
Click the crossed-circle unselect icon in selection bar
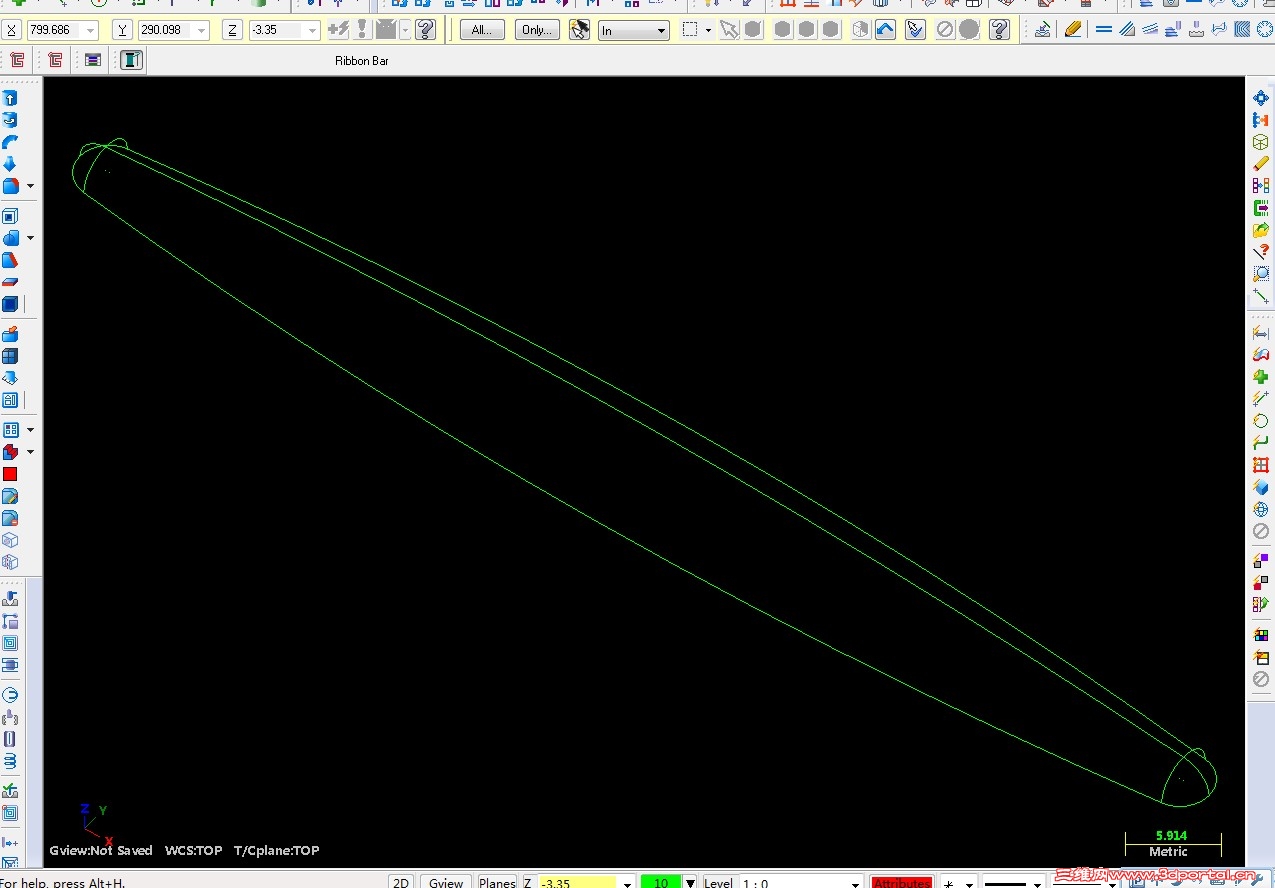945,30
